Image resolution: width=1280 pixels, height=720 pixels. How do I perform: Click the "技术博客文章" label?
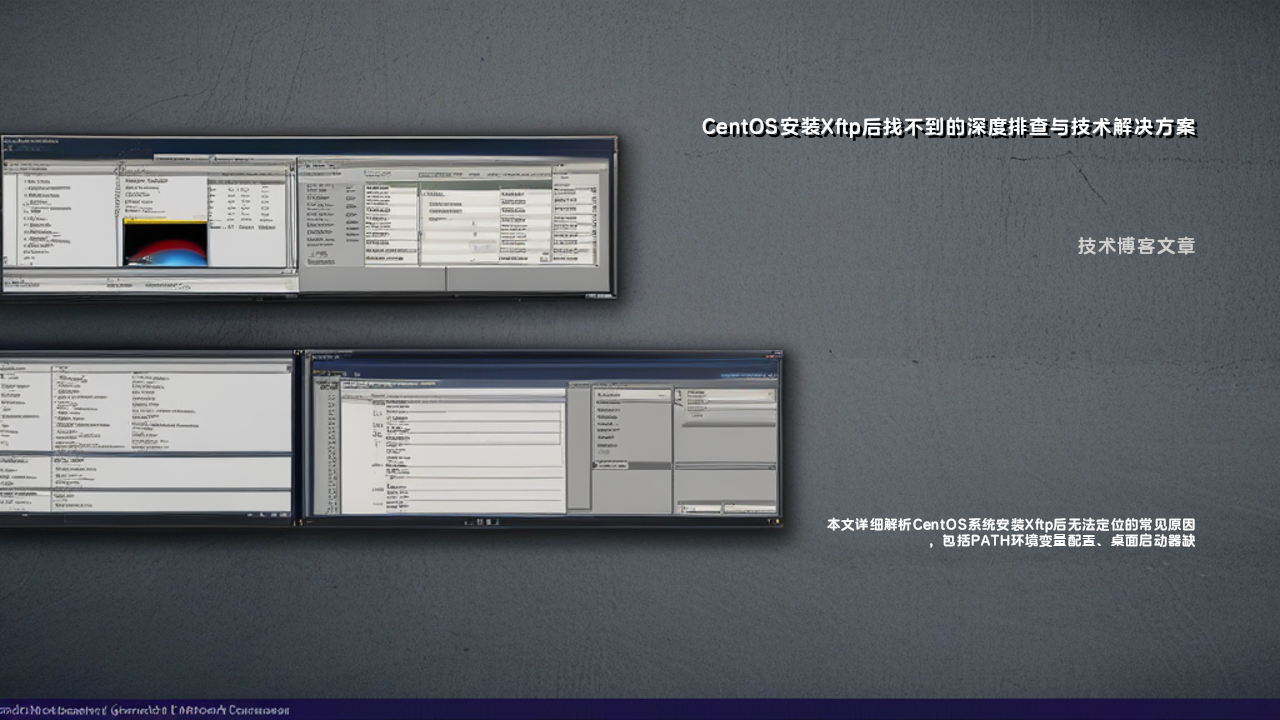[1137, 246]
